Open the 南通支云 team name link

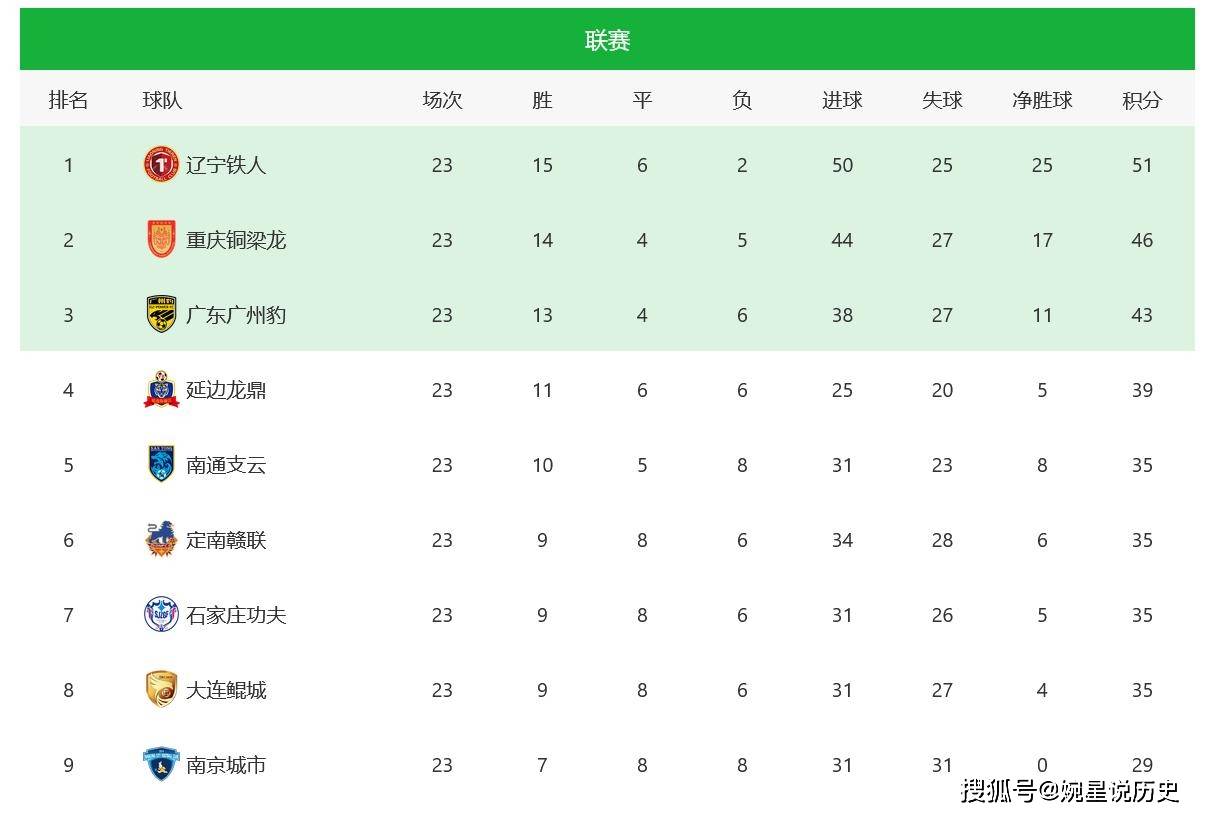point(226,465)
